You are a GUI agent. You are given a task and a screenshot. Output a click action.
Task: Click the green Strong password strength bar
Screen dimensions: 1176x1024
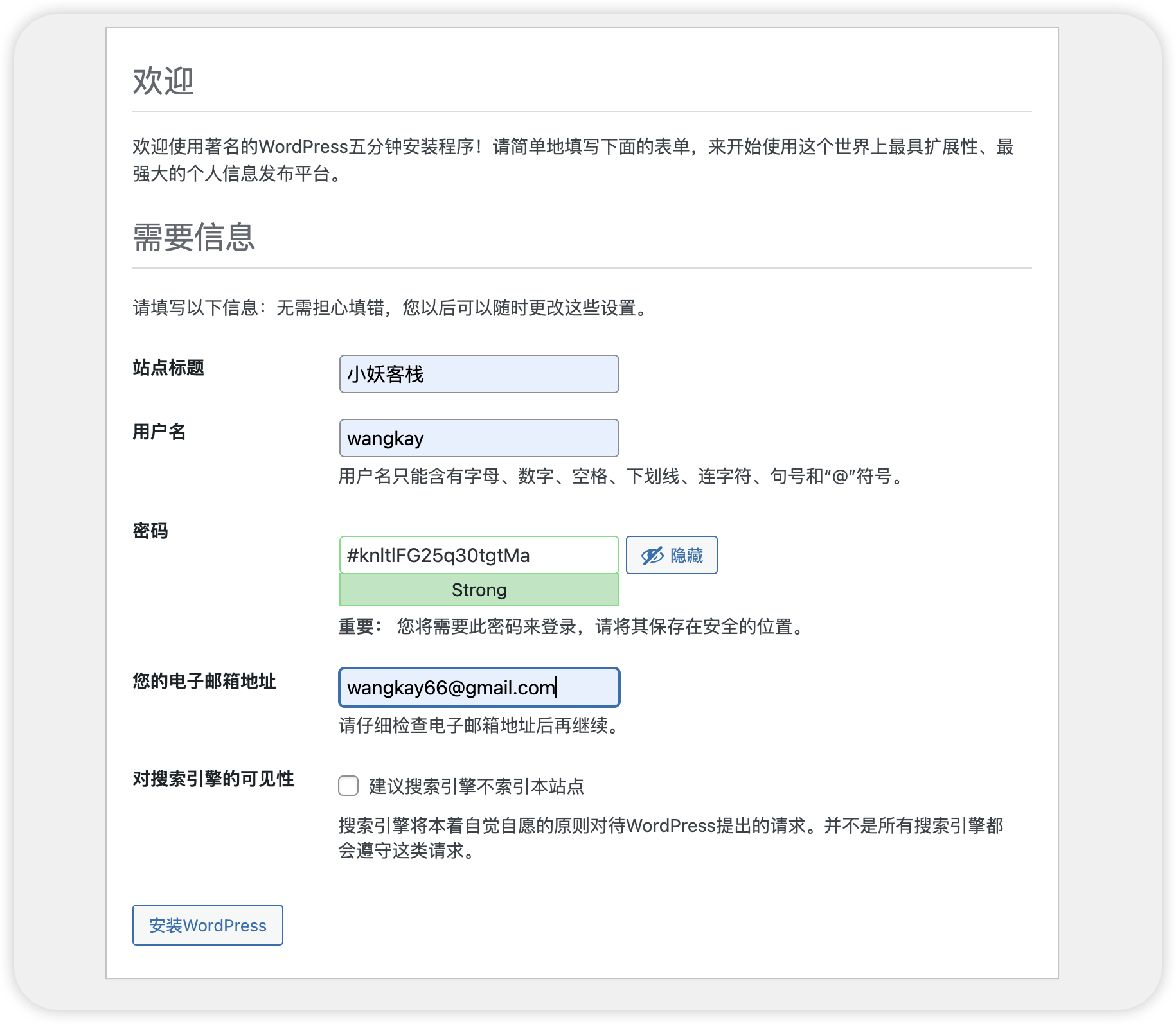pyautogui.click(x=478, y=589)
